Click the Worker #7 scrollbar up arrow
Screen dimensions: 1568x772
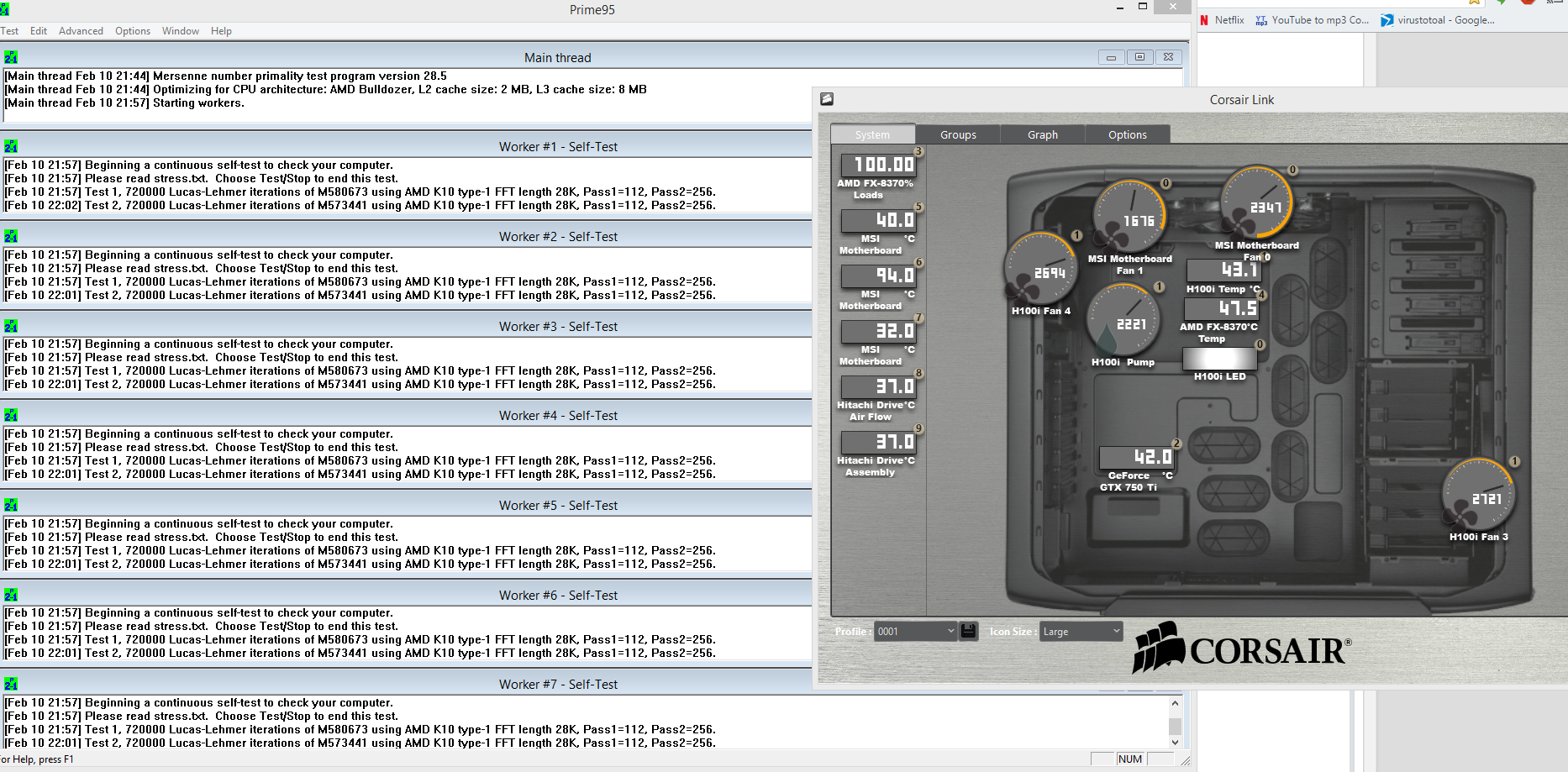click(x=1175, y=703)
